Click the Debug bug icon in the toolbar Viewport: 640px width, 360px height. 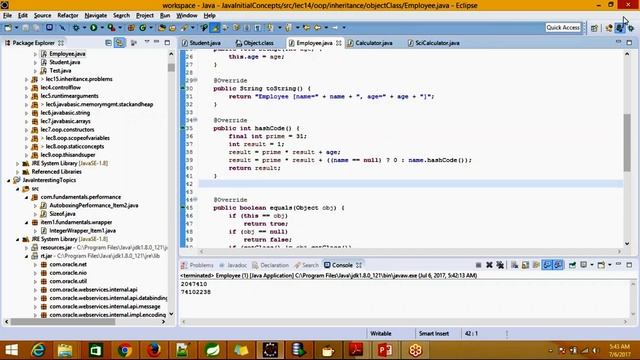(x=76, y=27)
